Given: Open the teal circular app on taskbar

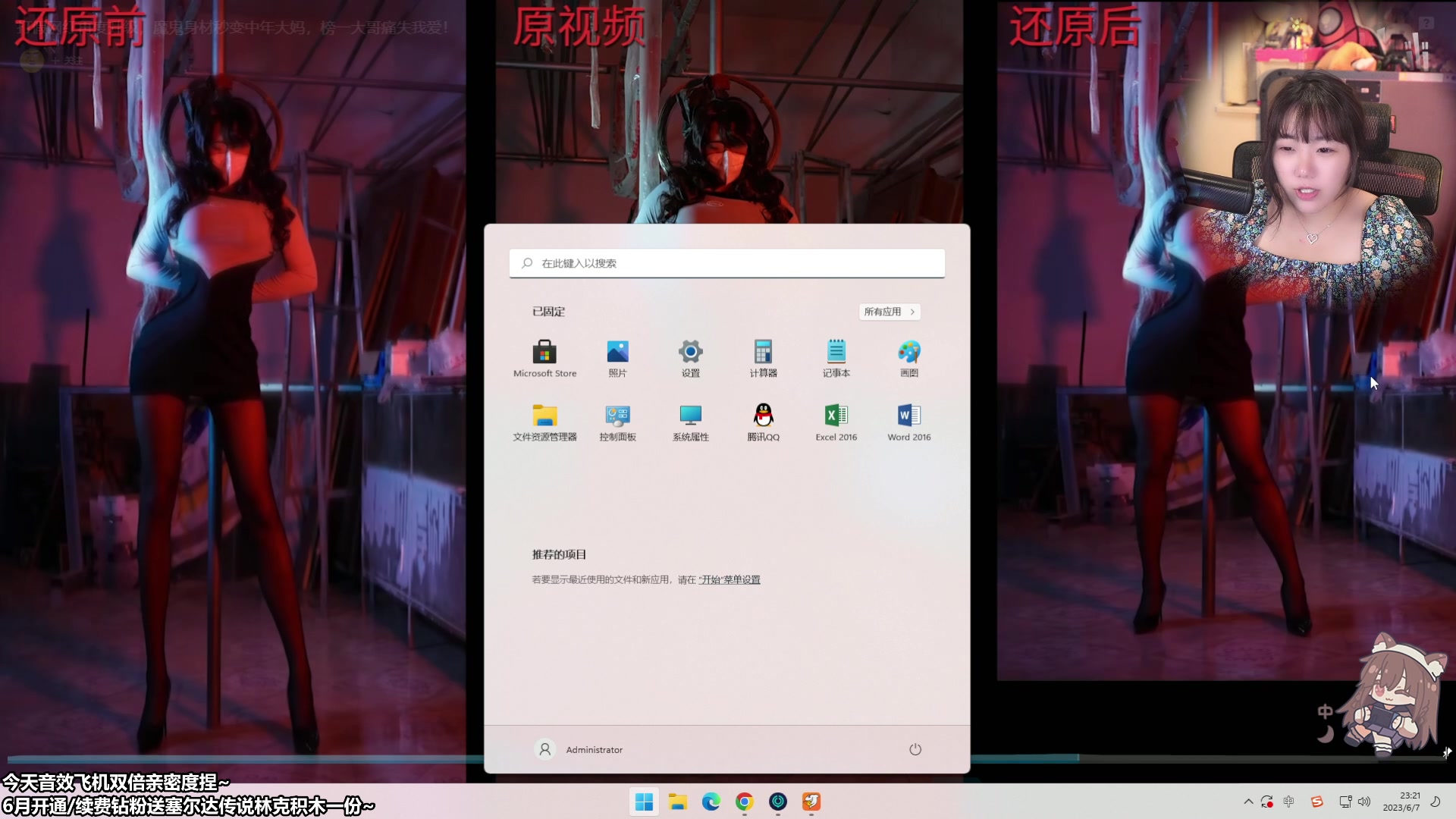Looking at the screenshot, I should click(x=777, y=802).
